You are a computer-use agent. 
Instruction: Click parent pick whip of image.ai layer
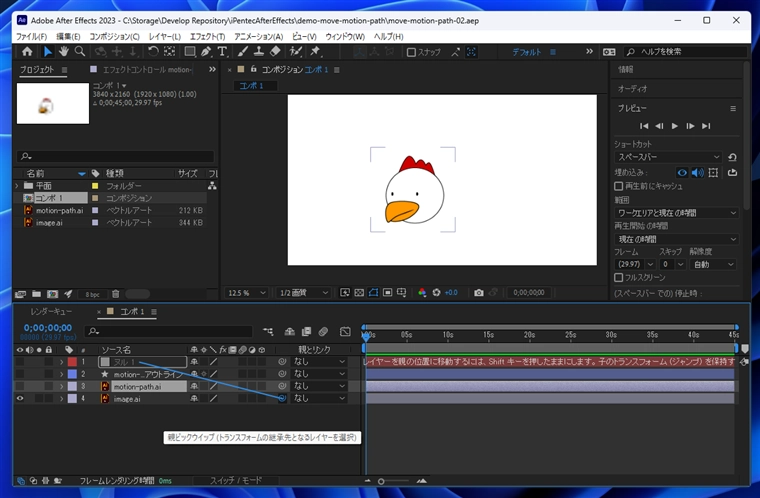click(x=282, y=398)
